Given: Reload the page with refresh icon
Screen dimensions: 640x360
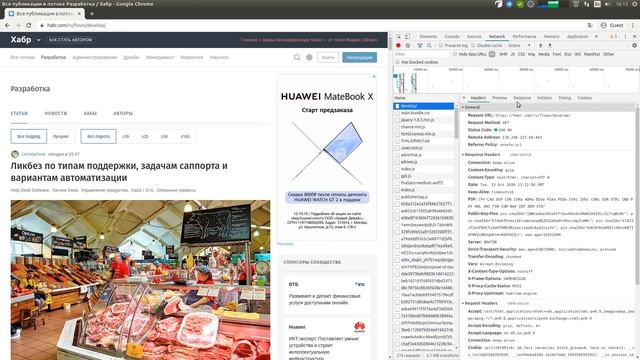Looking at the screenshot, I should coord(29,25).
